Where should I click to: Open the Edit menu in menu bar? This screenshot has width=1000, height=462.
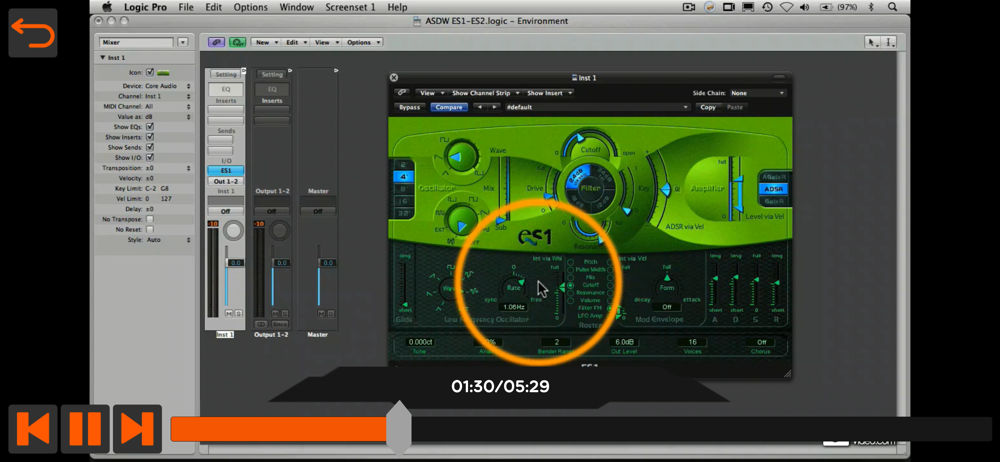click(x=214, y=7)
